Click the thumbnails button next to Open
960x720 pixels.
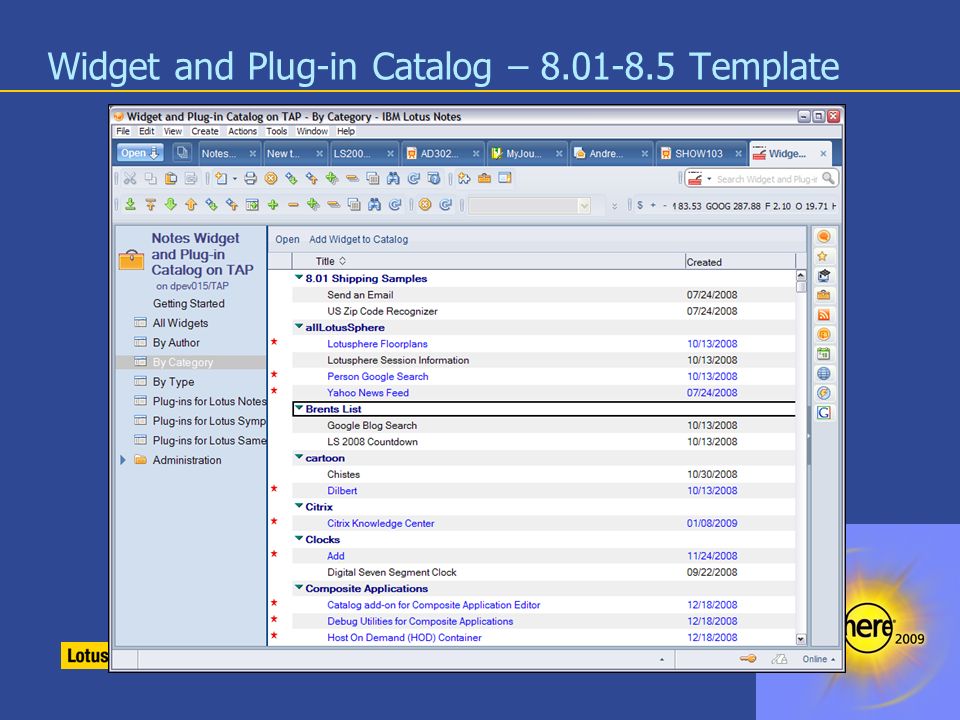tap(182, 153)
